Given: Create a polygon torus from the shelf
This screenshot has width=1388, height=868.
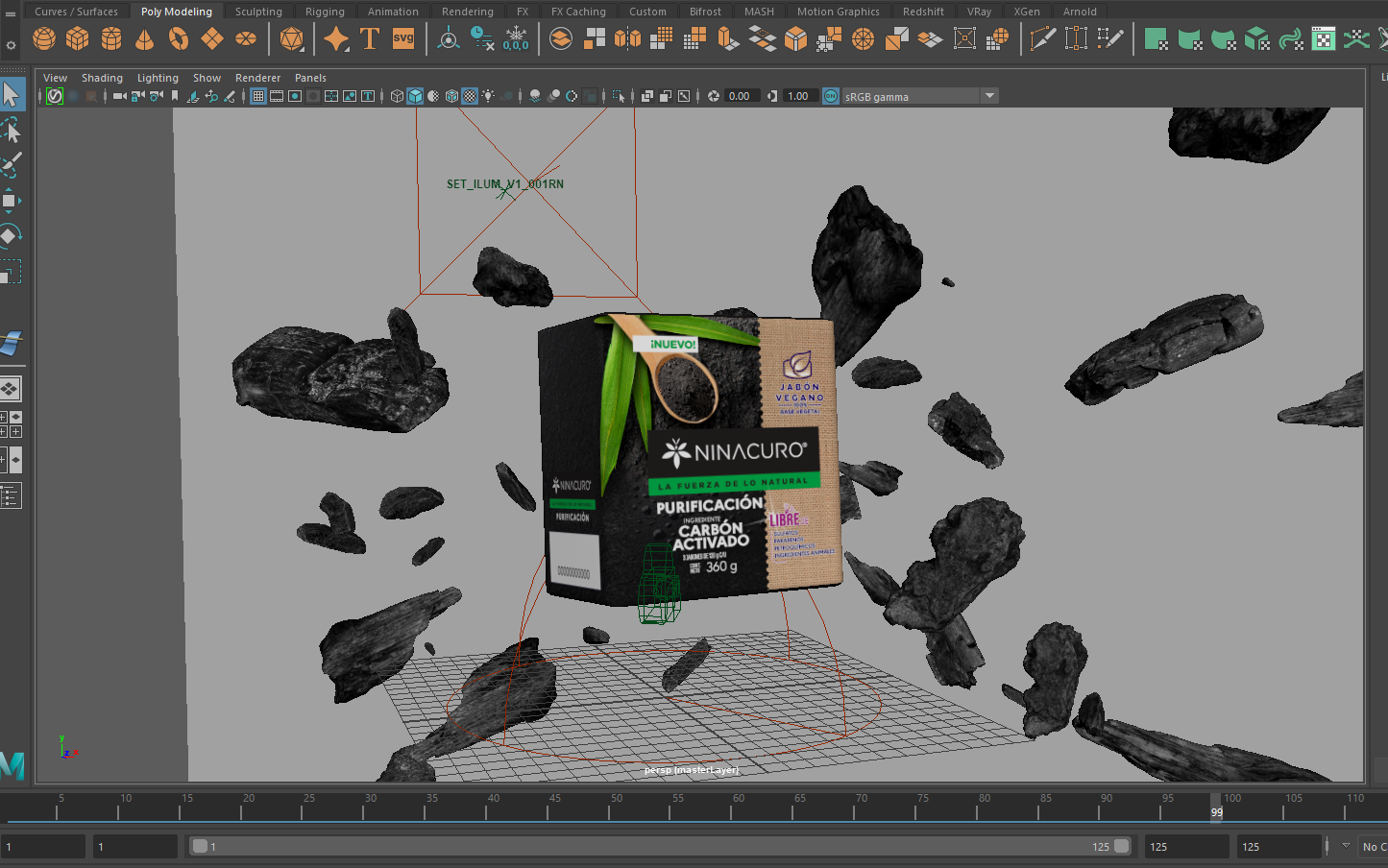Looking at the screenshot, I should click(x=179, y=38).
